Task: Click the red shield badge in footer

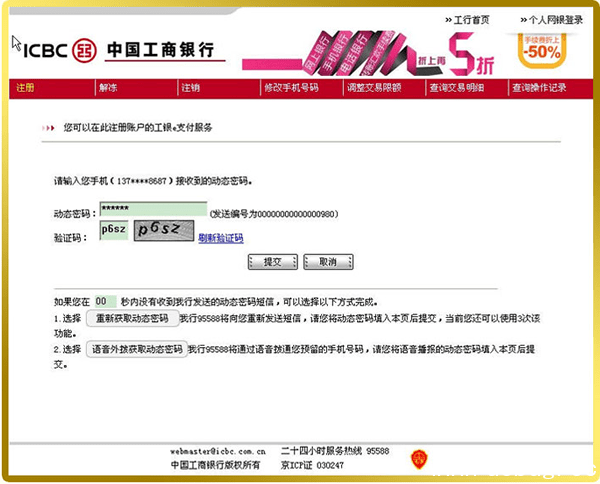Action: tap(419, 459)
